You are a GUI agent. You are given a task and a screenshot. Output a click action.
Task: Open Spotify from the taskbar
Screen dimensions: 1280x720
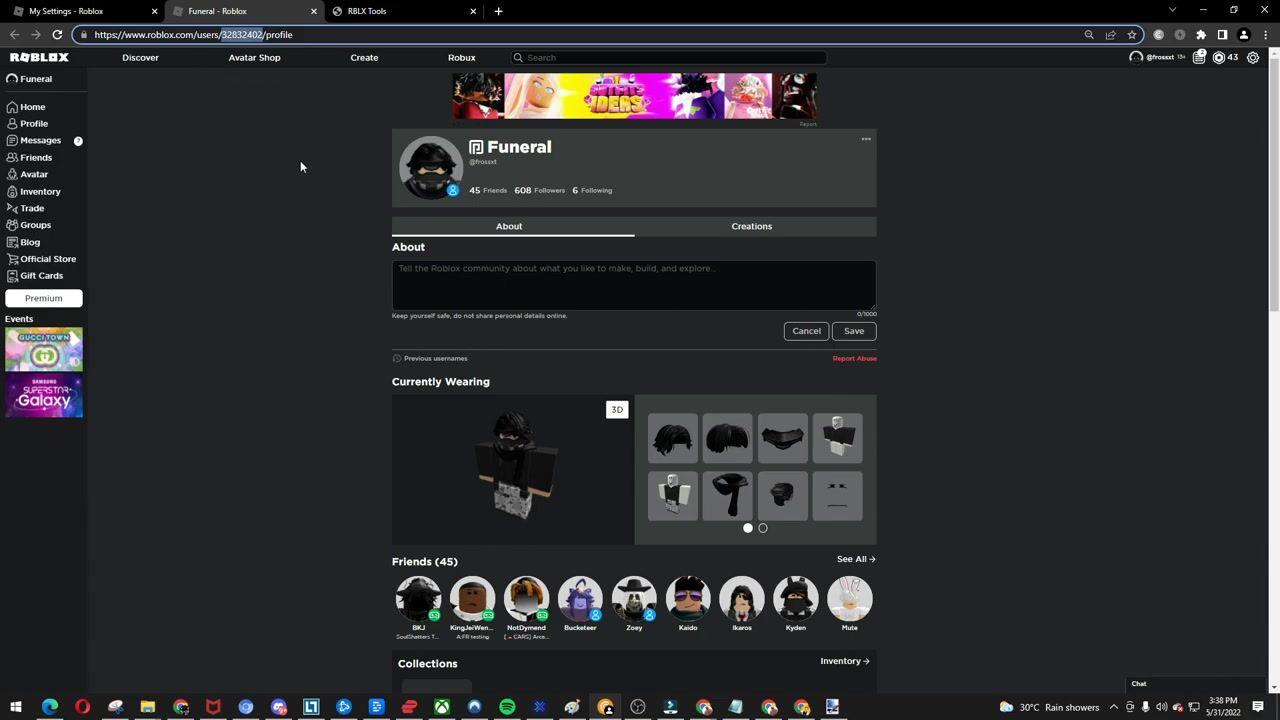click(507, 708)
